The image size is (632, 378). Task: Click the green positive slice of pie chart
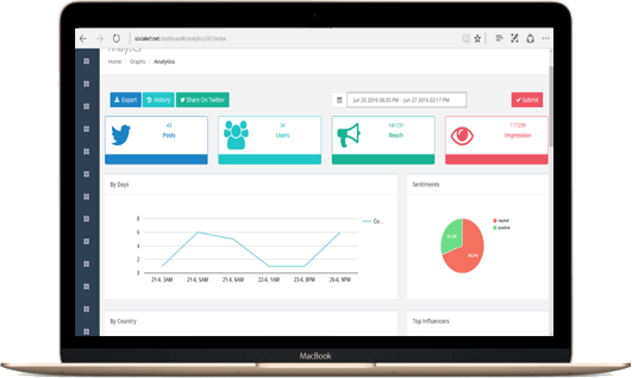[x=452, y=236]
